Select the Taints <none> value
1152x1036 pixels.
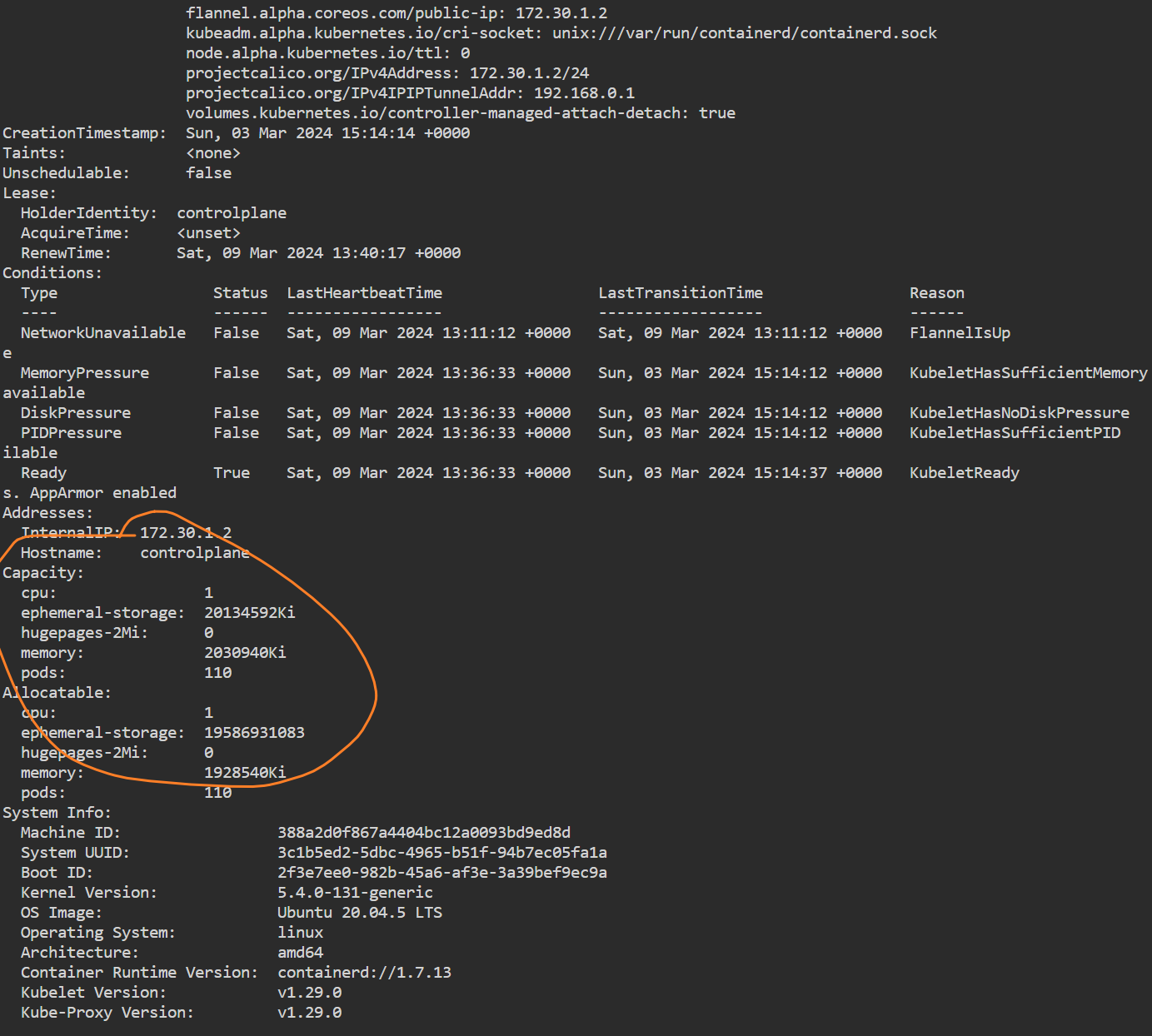click(x=213, y=153)
